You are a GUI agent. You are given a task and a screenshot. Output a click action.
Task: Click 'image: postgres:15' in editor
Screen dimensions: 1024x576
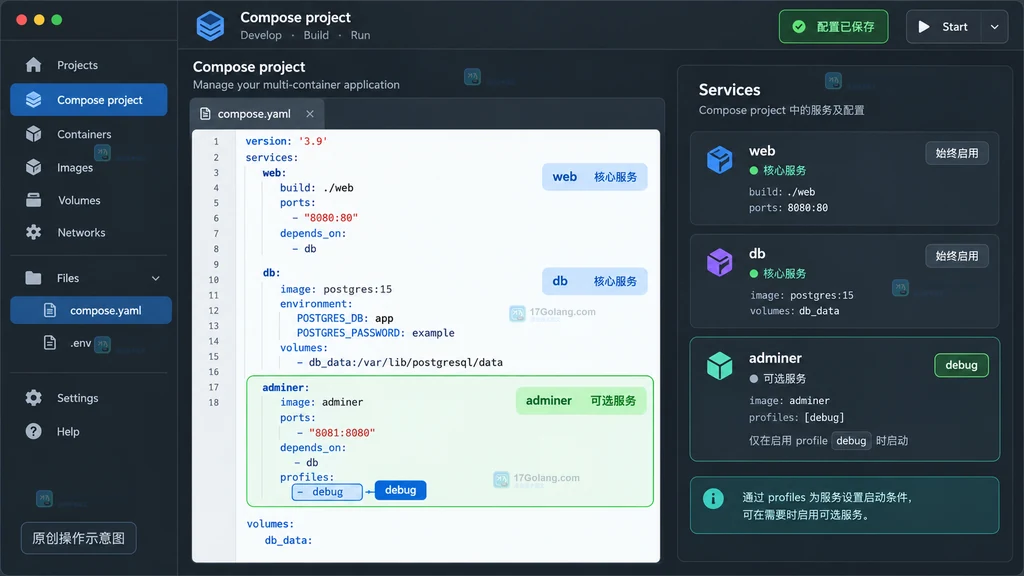click(x=336, y=289)
